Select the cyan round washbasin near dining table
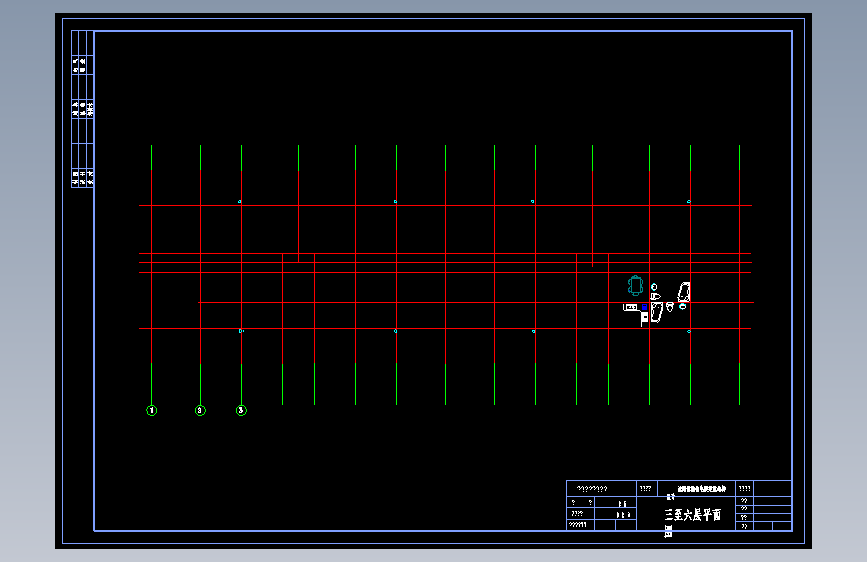This screenshot has width=867, height=562. 654,287
